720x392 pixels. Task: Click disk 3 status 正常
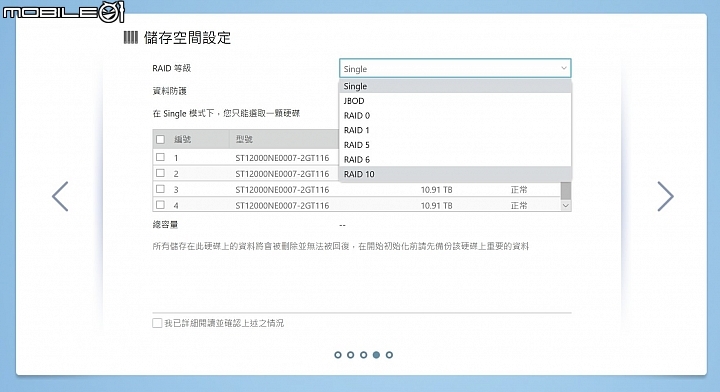519,190
